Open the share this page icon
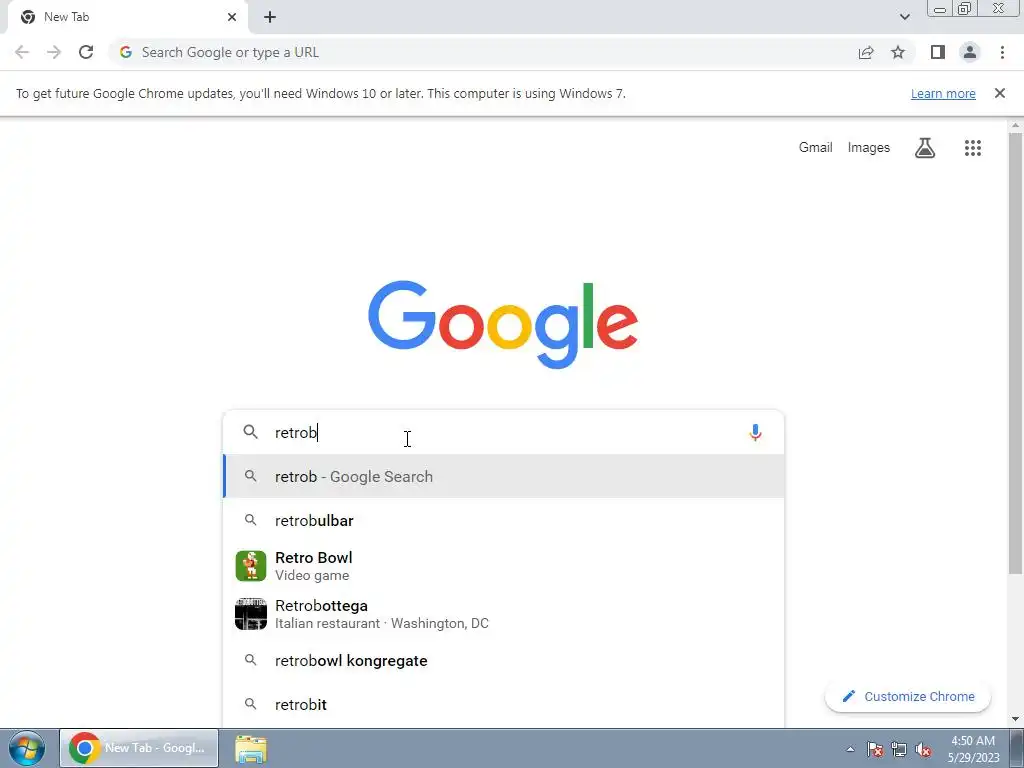This screenshot has height=768, width=1024. (866, 52)
